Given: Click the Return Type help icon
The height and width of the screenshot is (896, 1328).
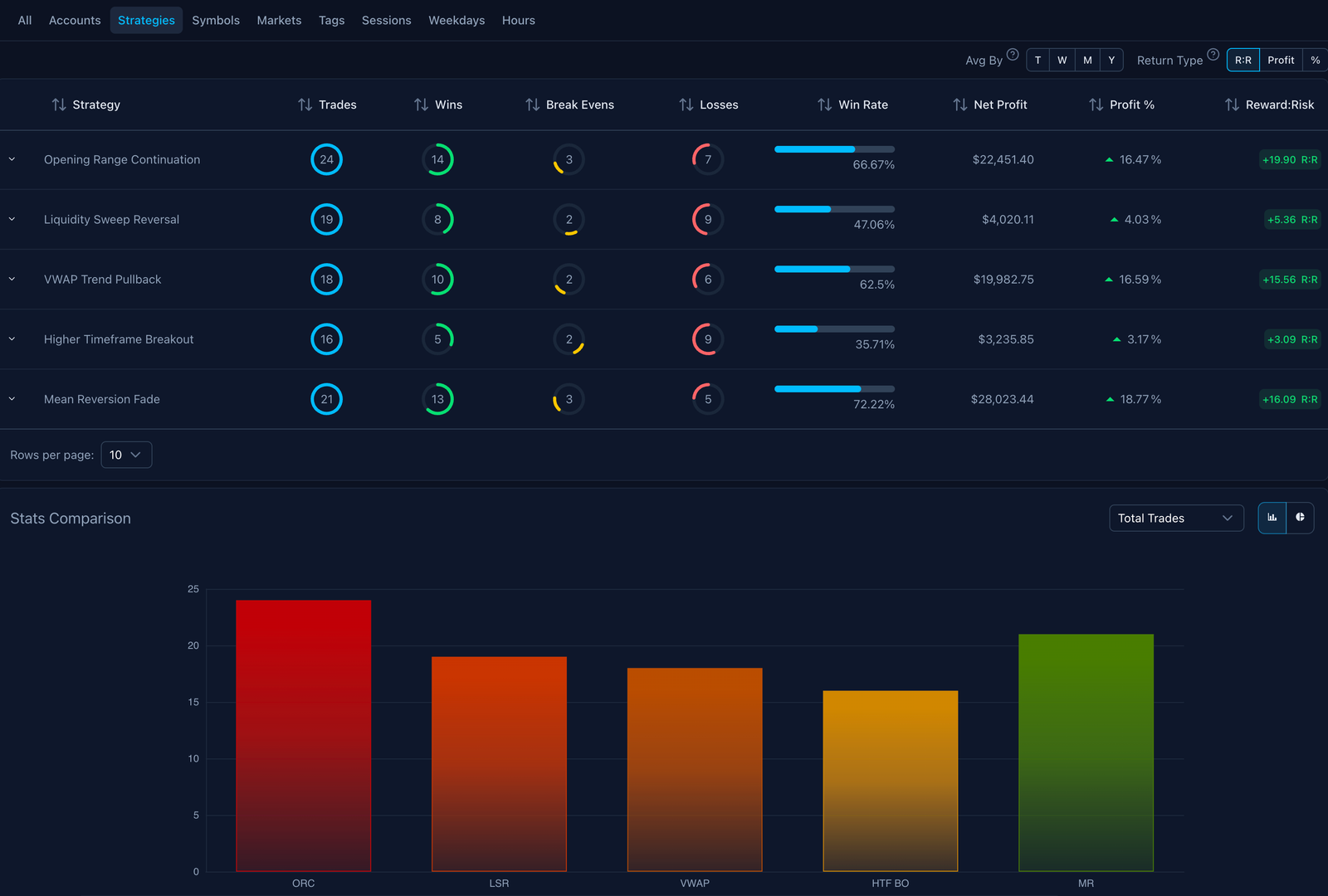Looking at the screenshot, I should click(1213, 55).
